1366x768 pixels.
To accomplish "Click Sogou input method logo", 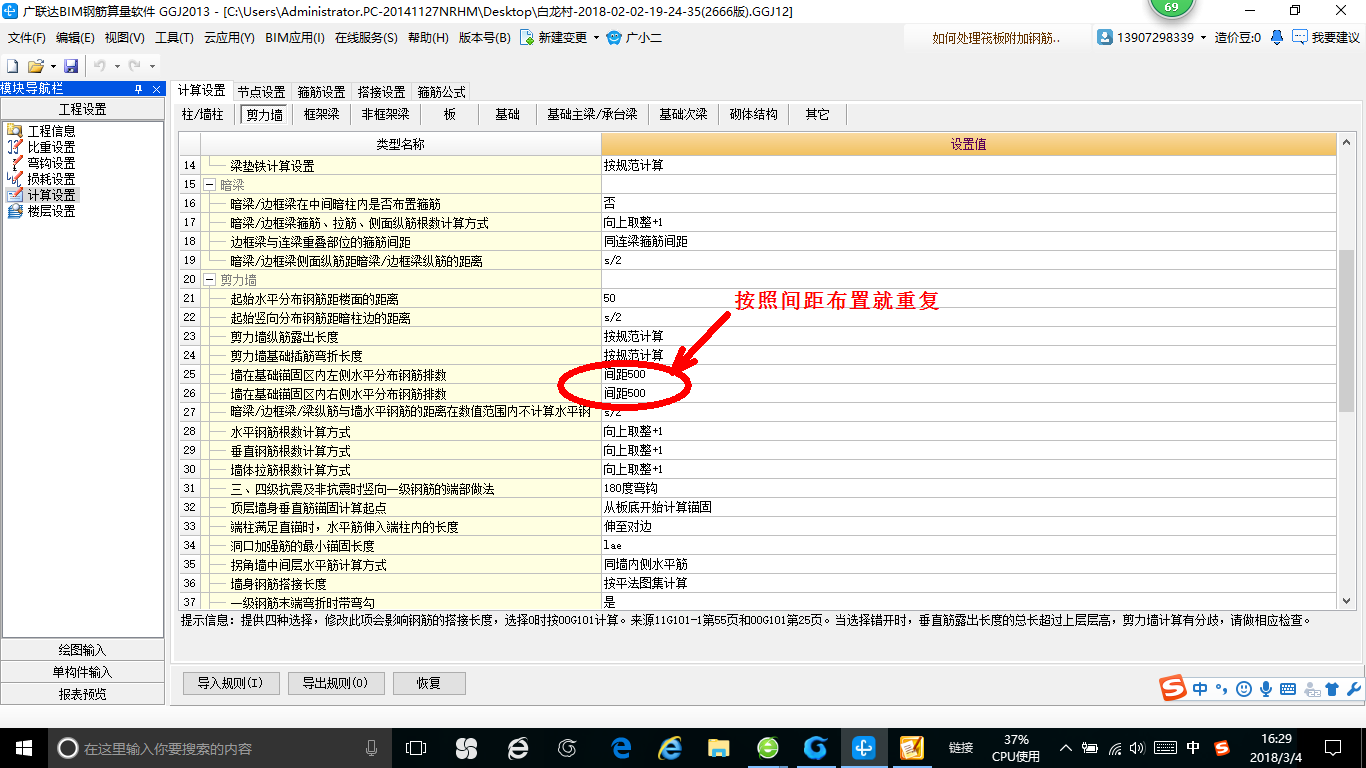I will click(x=1173, y=689).
